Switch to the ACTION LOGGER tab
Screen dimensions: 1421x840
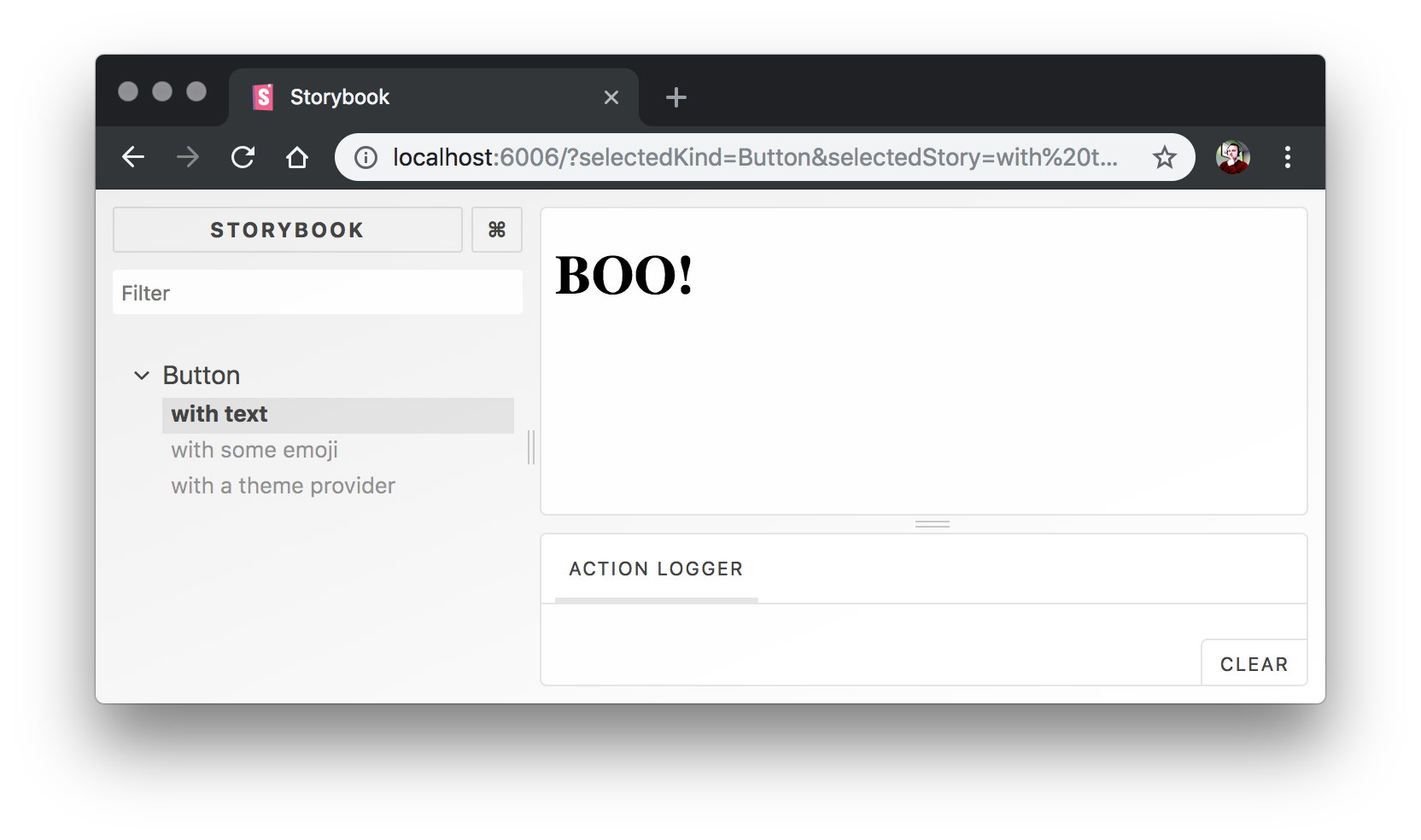[657, 569]
